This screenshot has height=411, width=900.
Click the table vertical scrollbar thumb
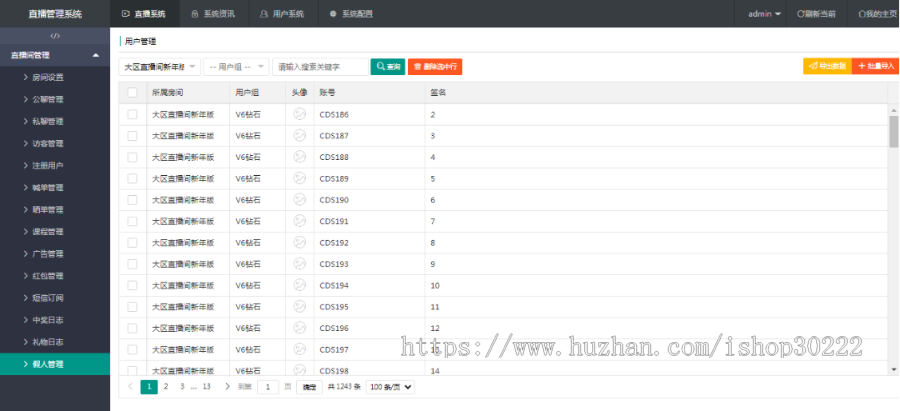pyautogui.click(x=893, y=130)
